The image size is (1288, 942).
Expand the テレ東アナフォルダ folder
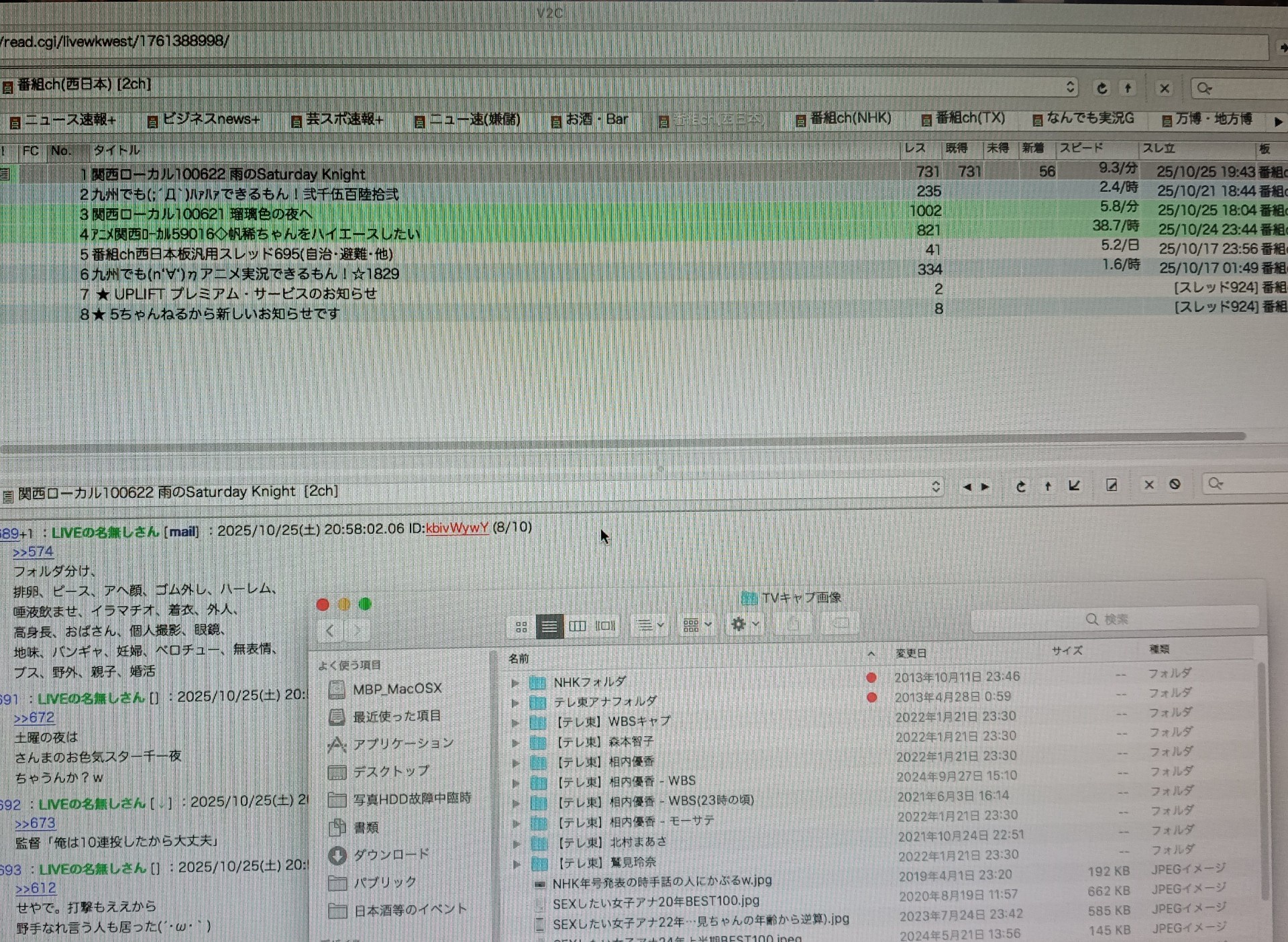pos(515,702)
